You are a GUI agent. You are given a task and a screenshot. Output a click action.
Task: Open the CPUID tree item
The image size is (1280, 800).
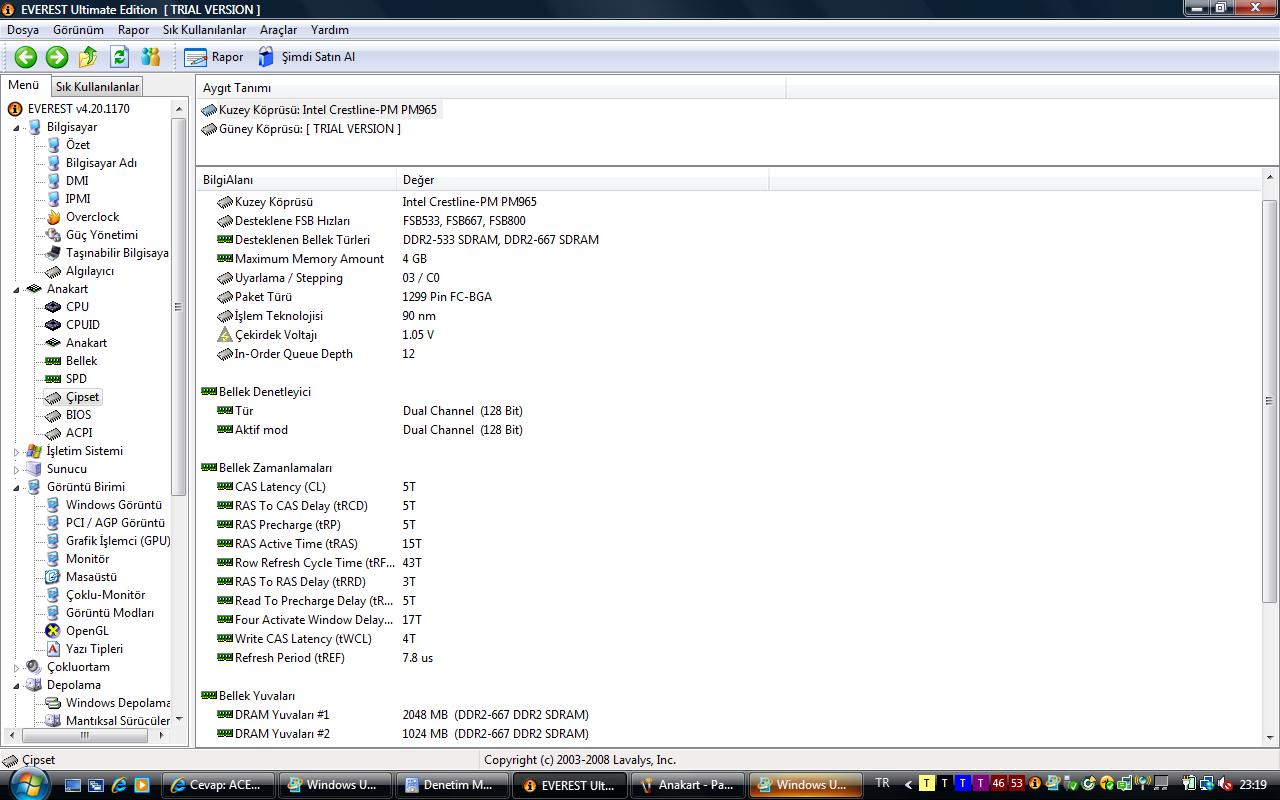tap(83, 325)
